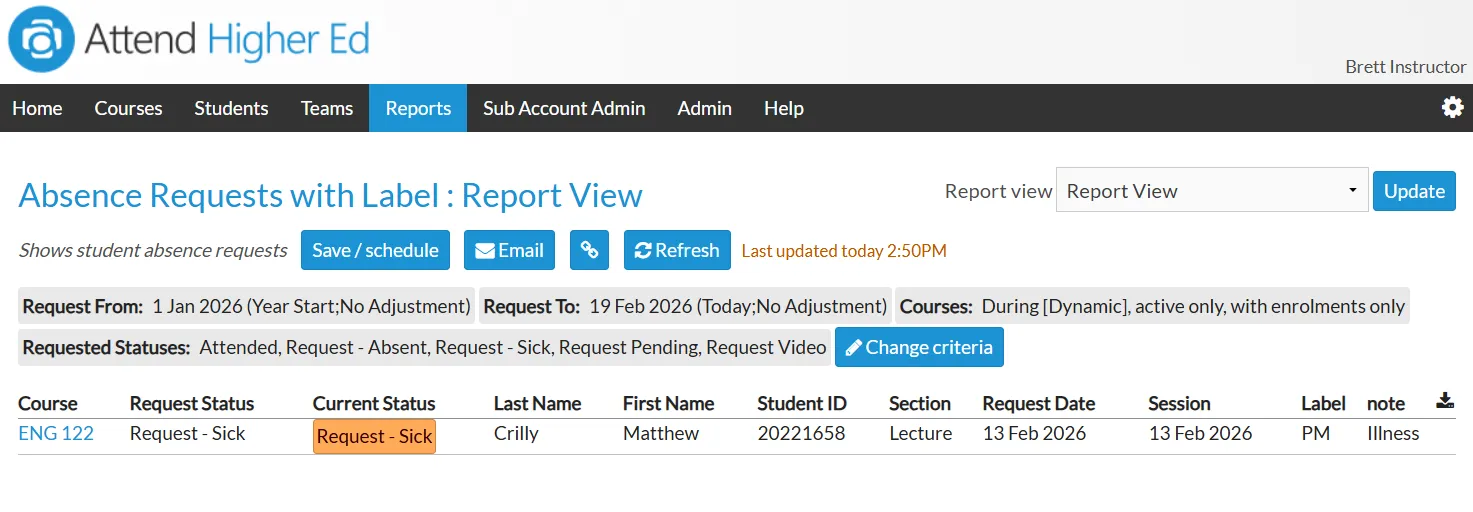The width and height of the screenshot is (1473, 512).
Task: Select the PM label cell
Action: [1316, 433]
